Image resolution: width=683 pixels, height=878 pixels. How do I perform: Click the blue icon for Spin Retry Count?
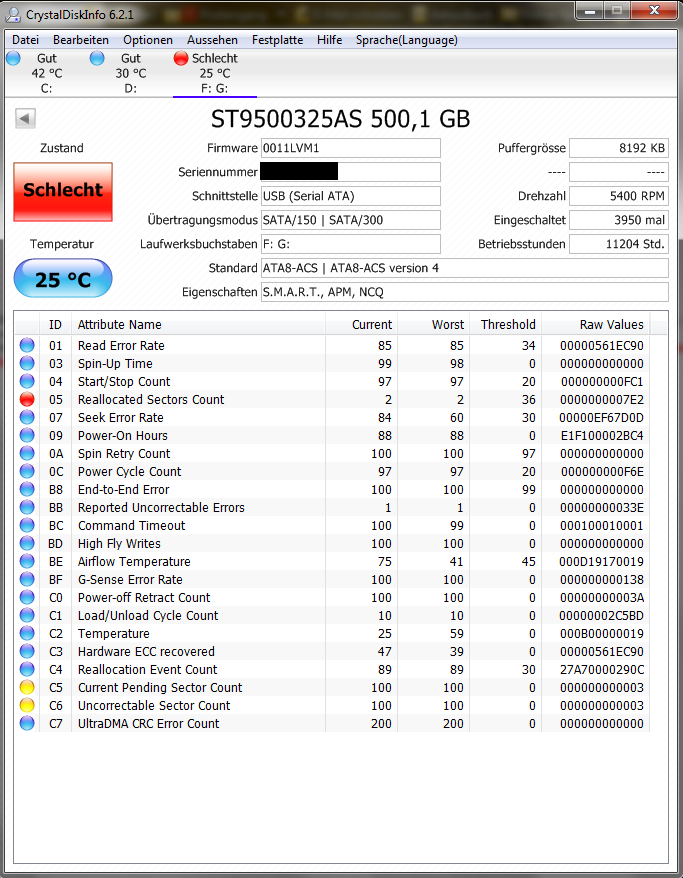pos(27,454)
